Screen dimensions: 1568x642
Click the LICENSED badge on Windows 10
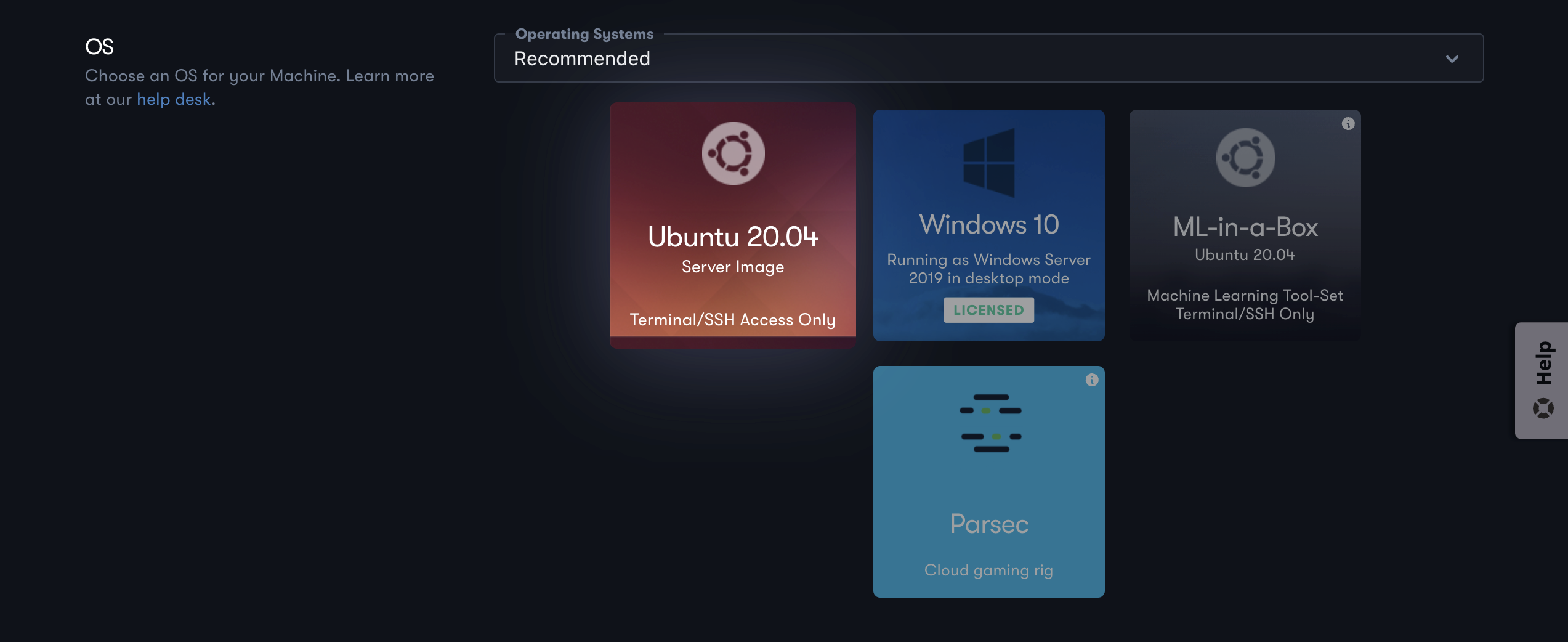988,310
